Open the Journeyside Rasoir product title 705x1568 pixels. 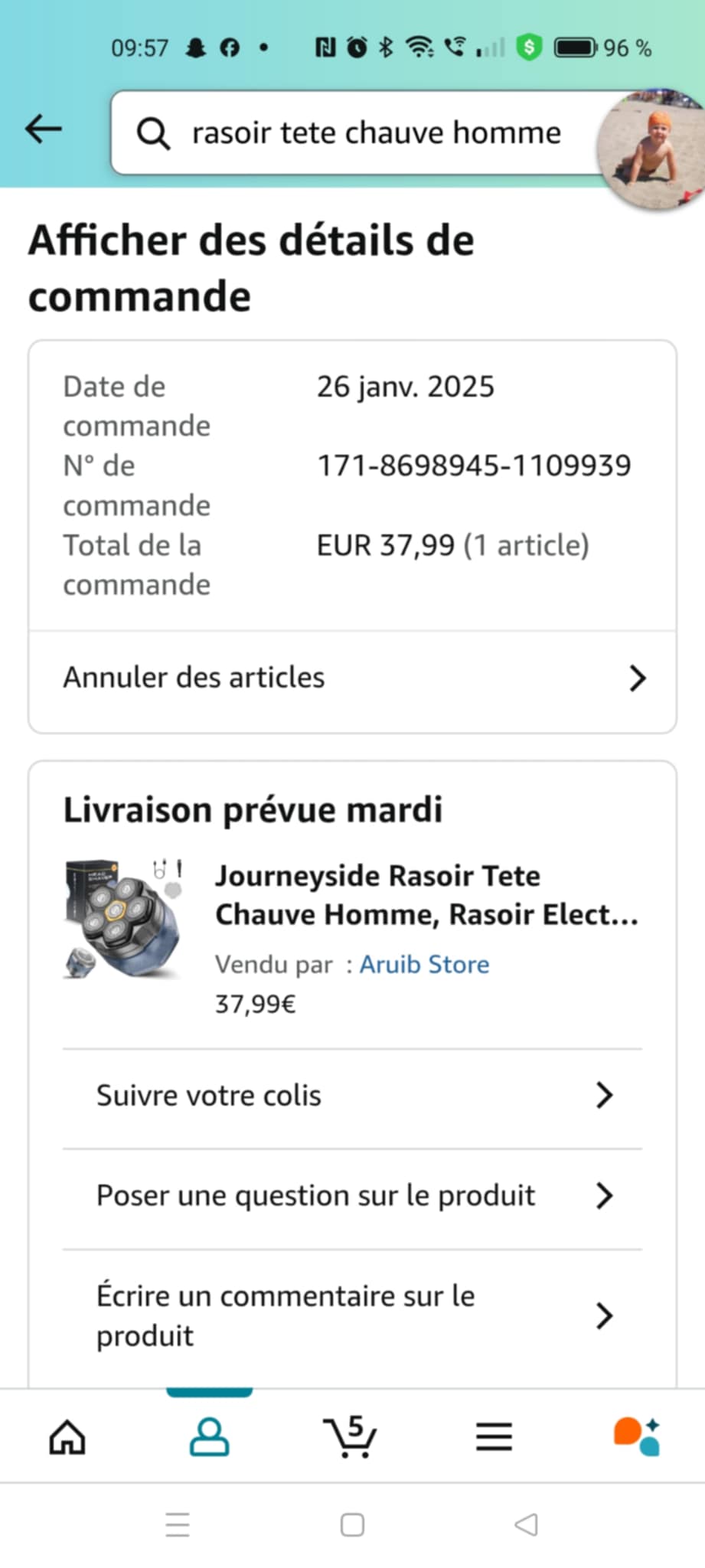[x=426, y=894]
